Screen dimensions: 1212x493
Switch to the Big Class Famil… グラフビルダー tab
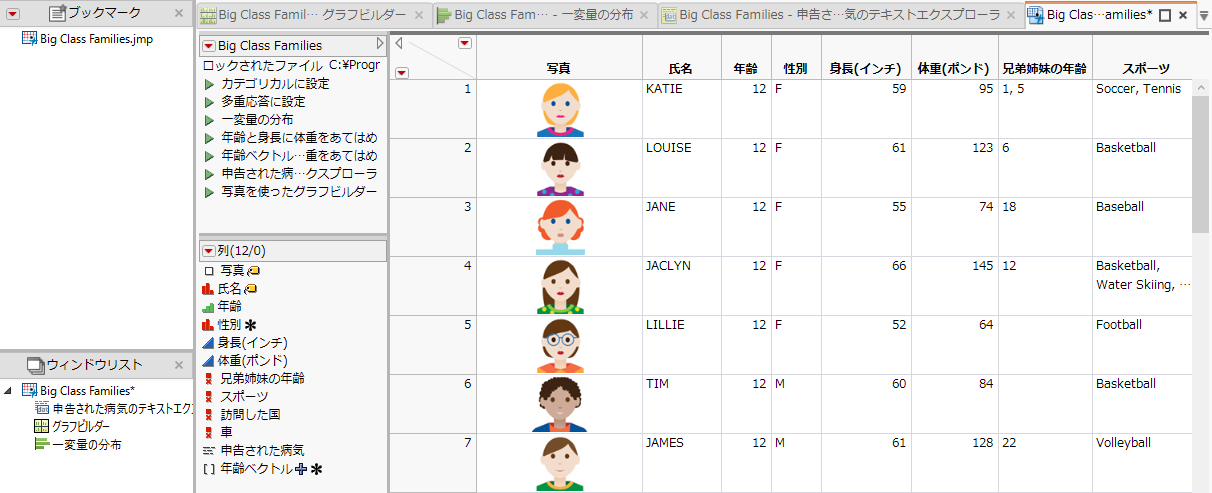click(x=312, y=16)
